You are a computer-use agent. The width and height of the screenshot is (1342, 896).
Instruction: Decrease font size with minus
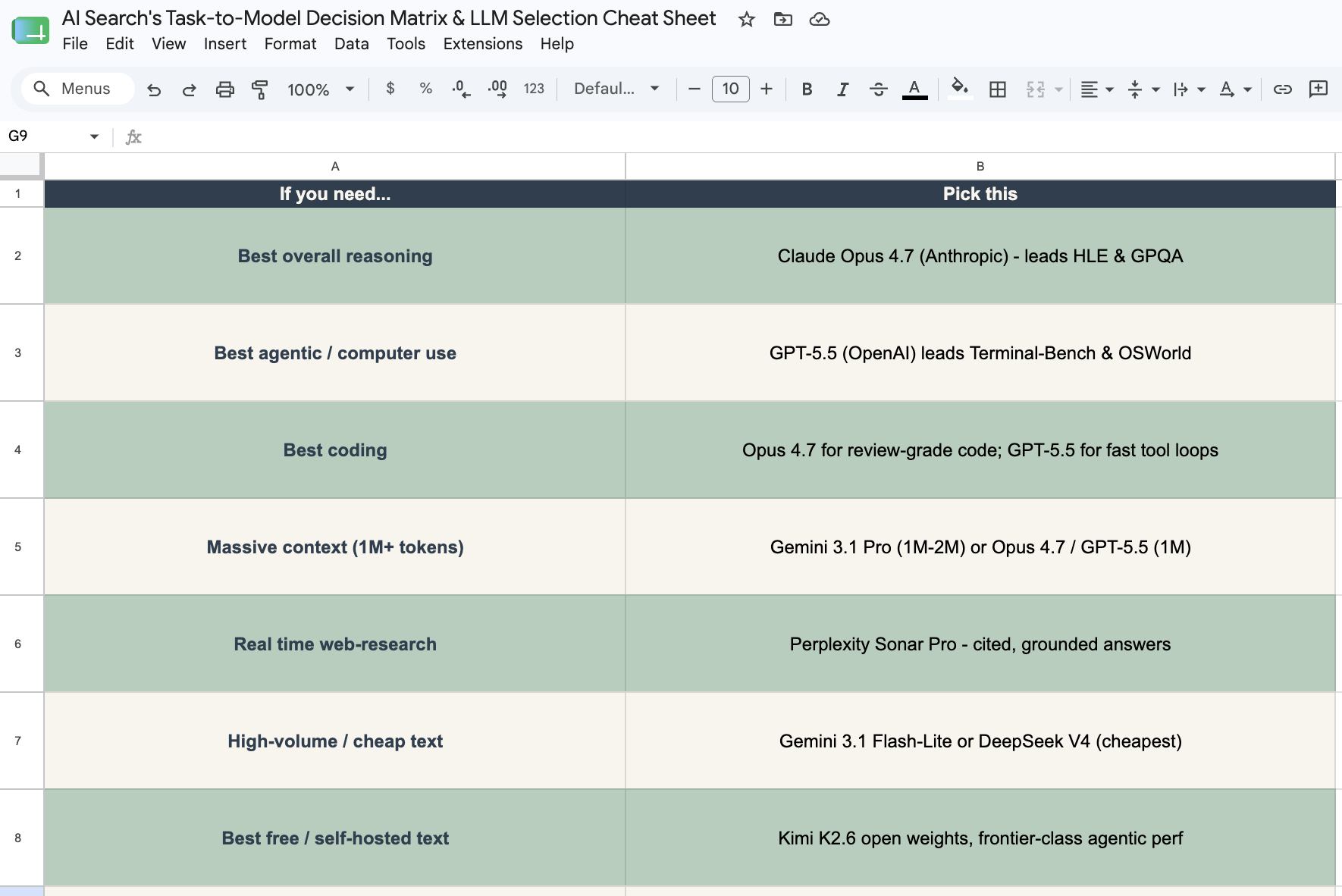pos(694,89)
